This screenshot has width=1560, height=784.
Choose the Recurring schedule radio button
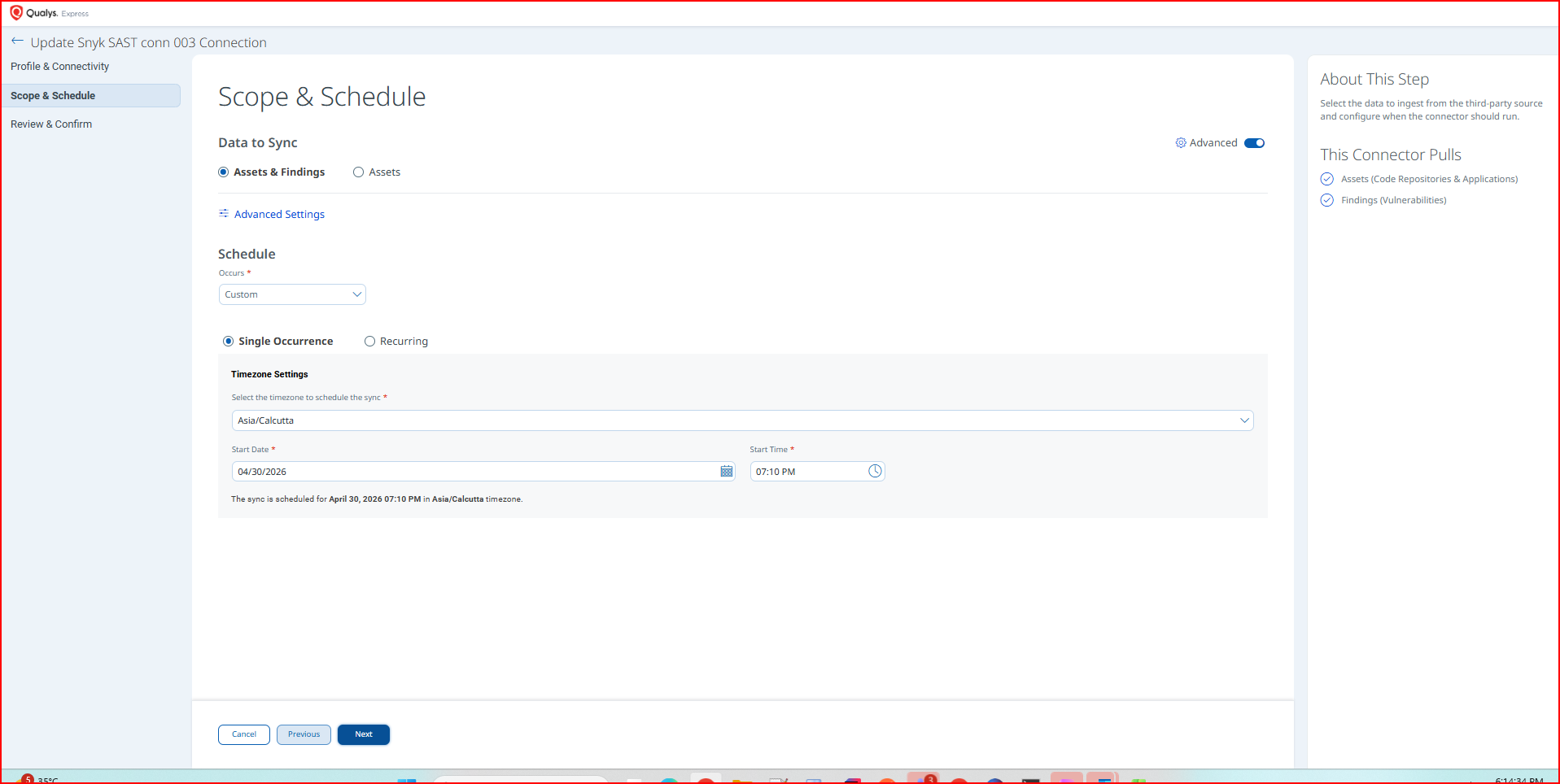[369, 342]
